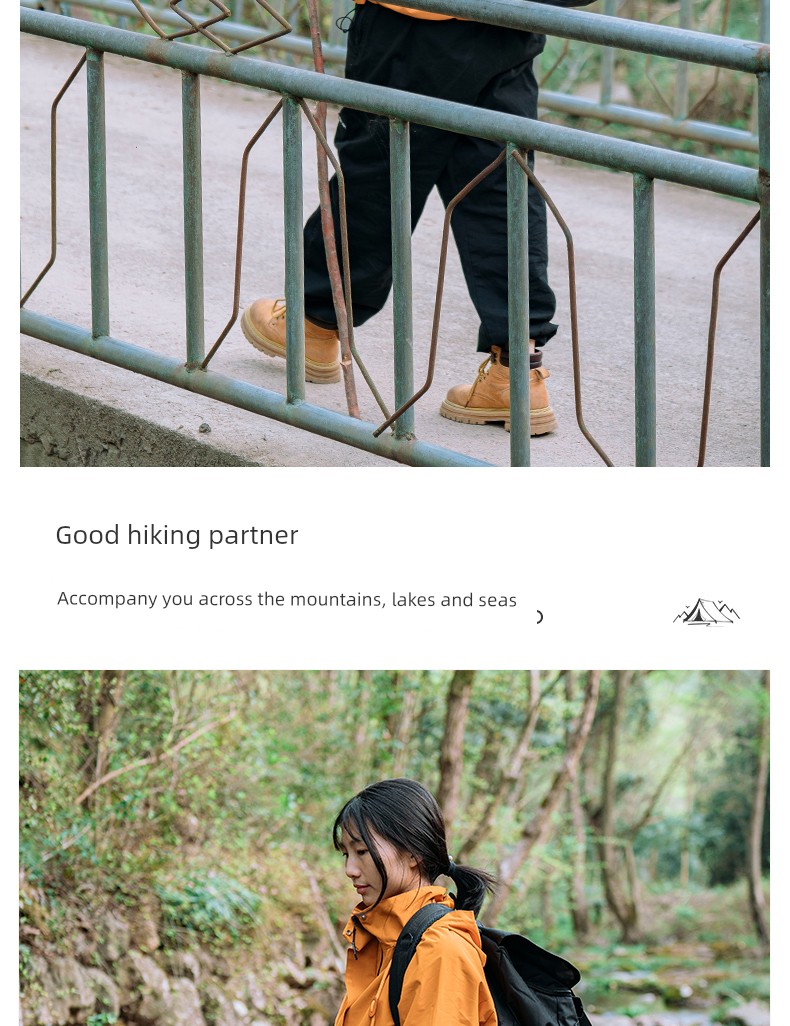Open the bottom photo of the woman in the orange jacket
This screenshot has width=790, height=1026.
pyautogui.click(x=395, y=848)
